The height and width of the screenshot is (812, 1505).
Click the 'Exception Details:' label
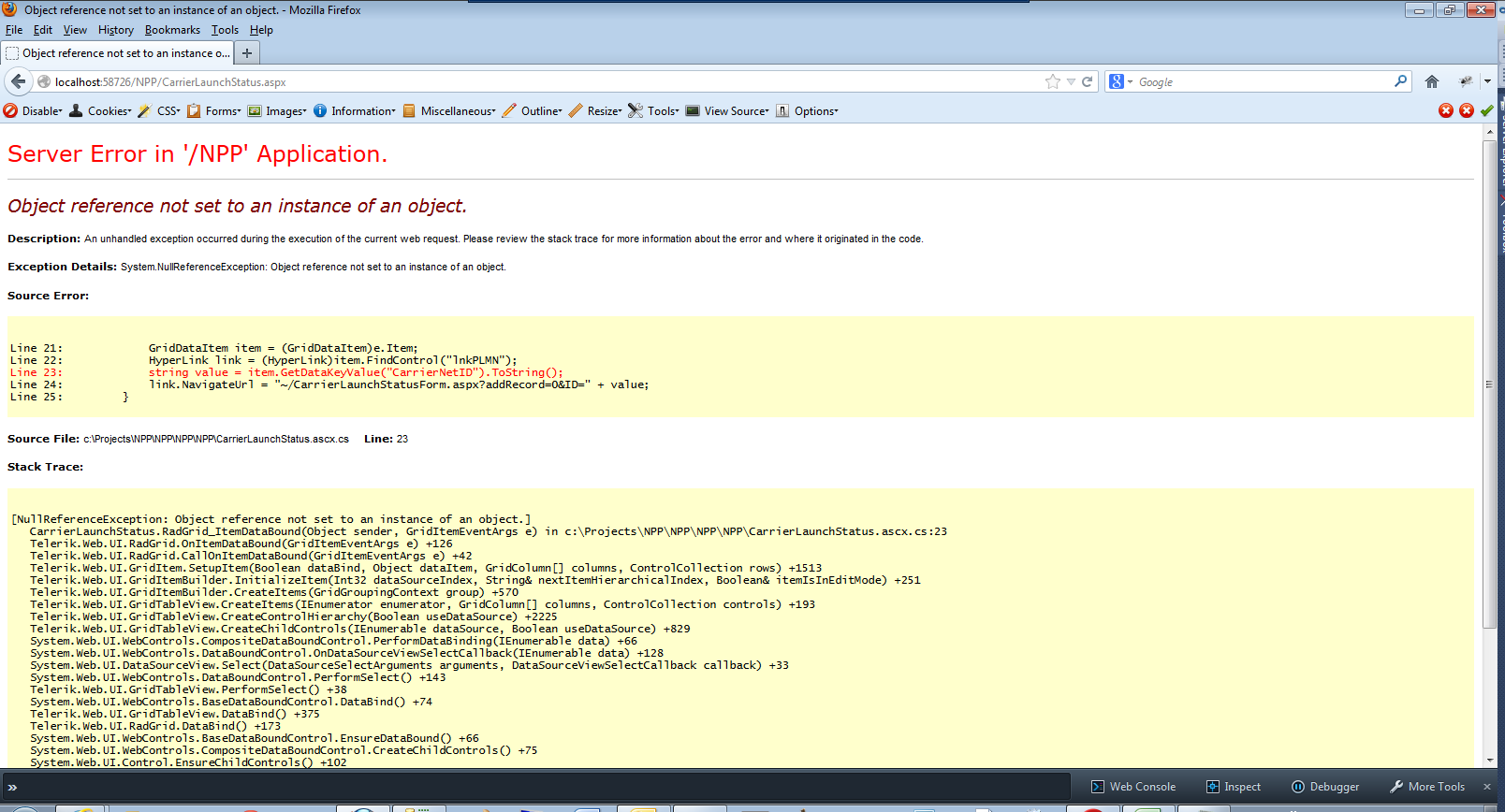pos(62,267)
